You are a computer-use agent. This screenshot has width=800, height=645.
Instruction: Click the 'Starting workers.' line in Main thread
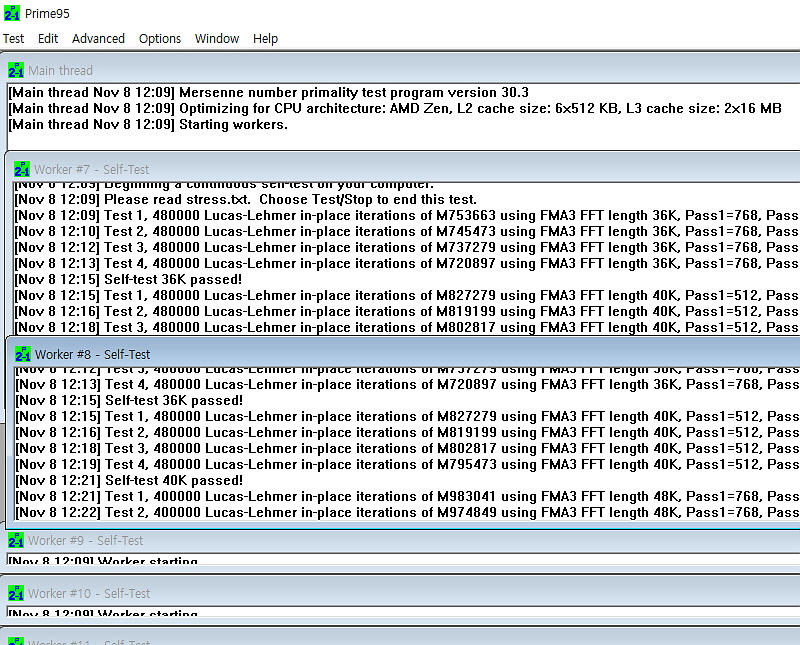[148, 125]
